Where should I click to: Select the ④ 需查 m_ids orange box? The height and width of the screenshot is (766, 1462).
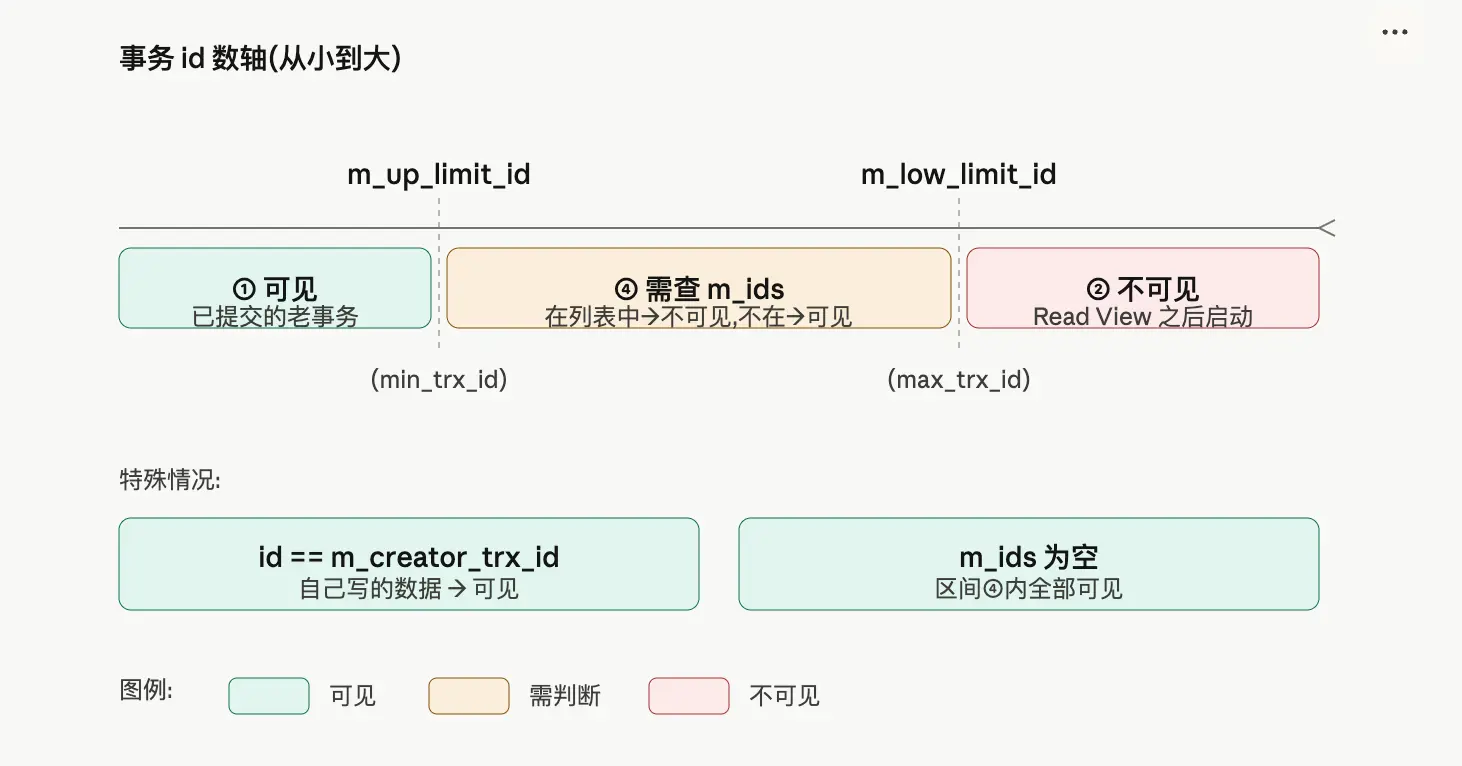click(x=699, y=288)
